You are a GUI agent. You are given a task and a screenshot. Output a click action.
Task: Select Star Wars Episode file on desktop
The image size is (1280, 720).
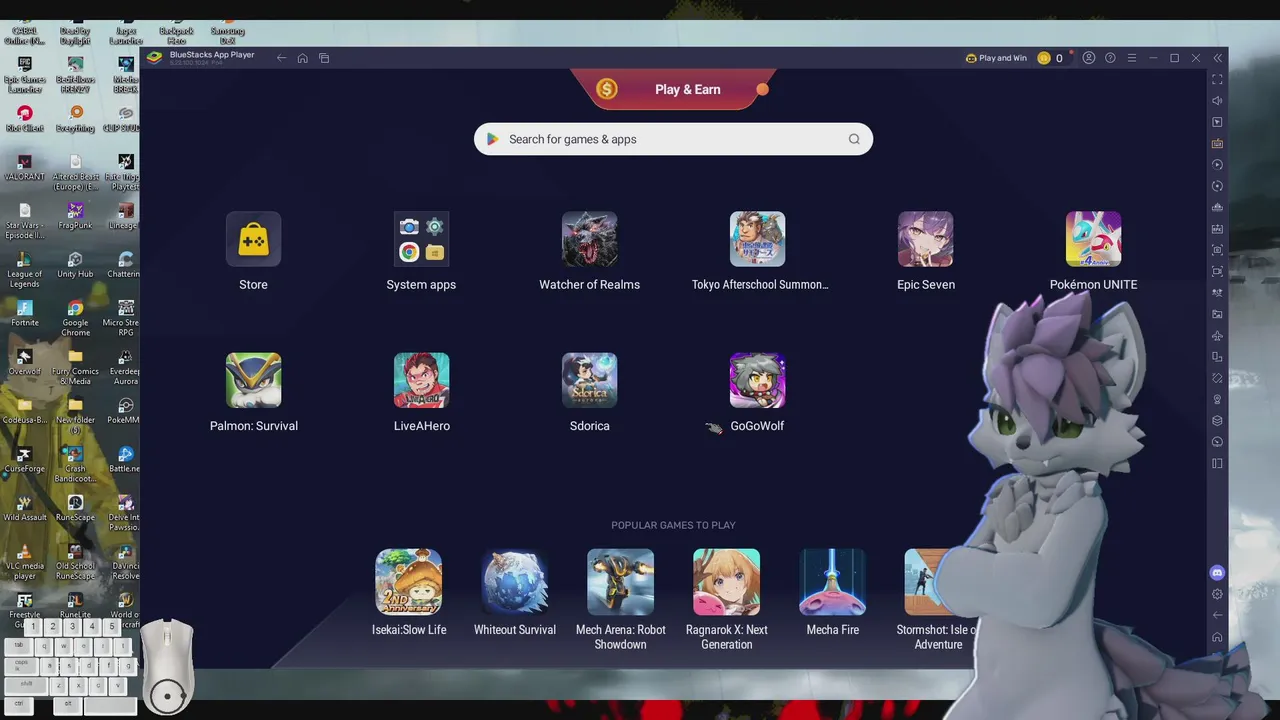pyautogui.click(x=25, y=220)
